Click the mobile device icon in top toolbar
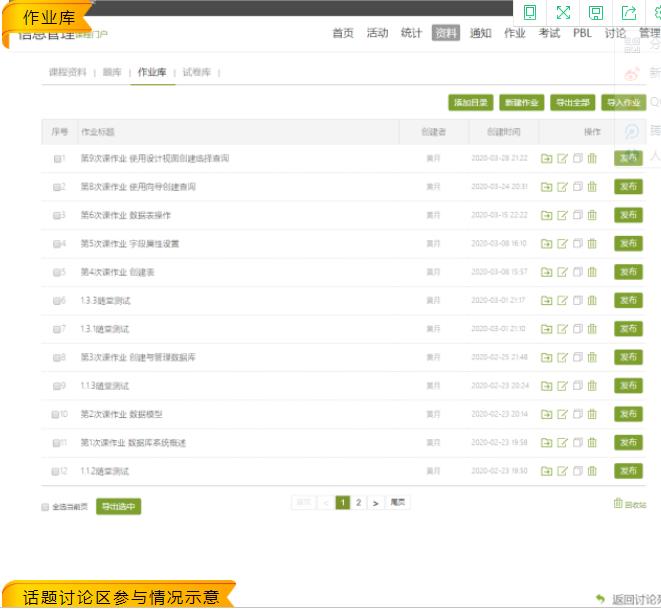 coord(530,12)
